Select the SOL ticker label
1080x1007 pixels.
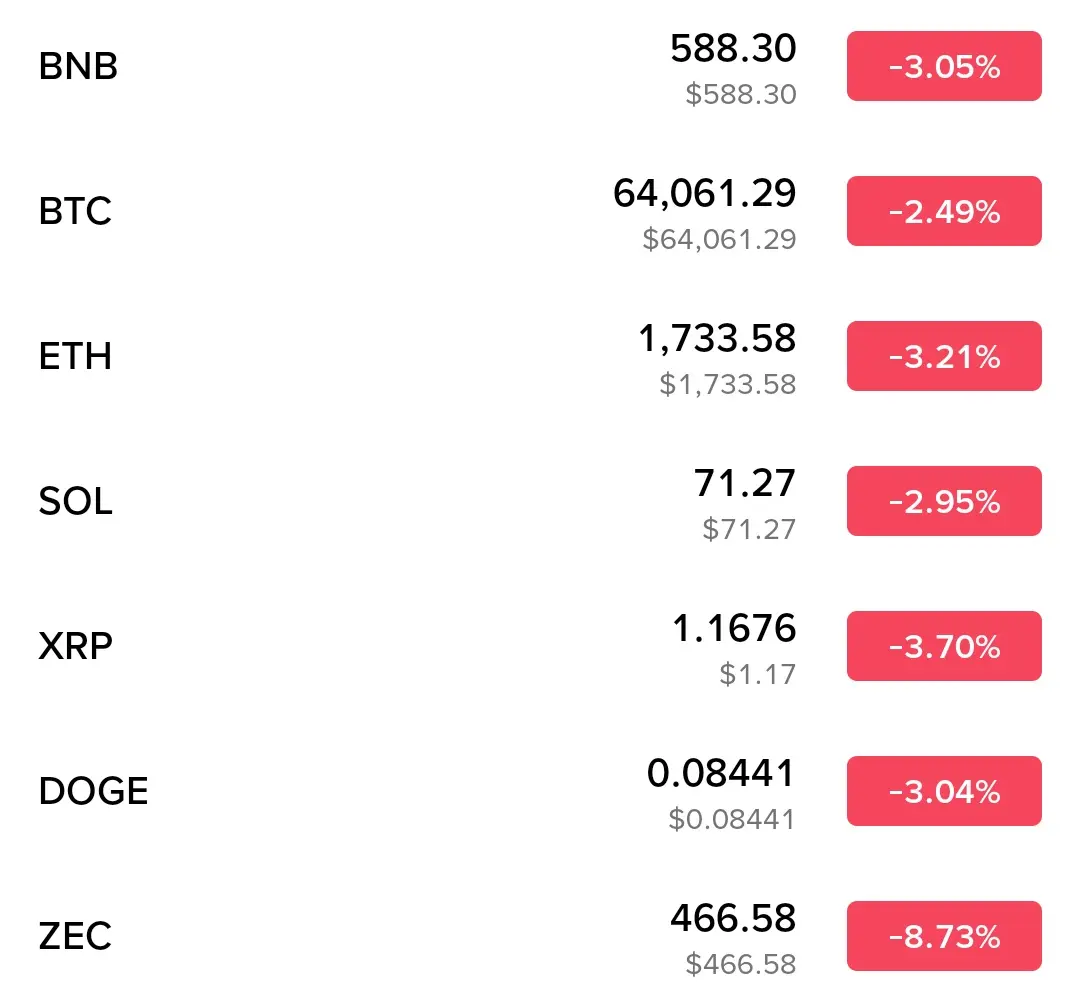(x=75, y=501)
